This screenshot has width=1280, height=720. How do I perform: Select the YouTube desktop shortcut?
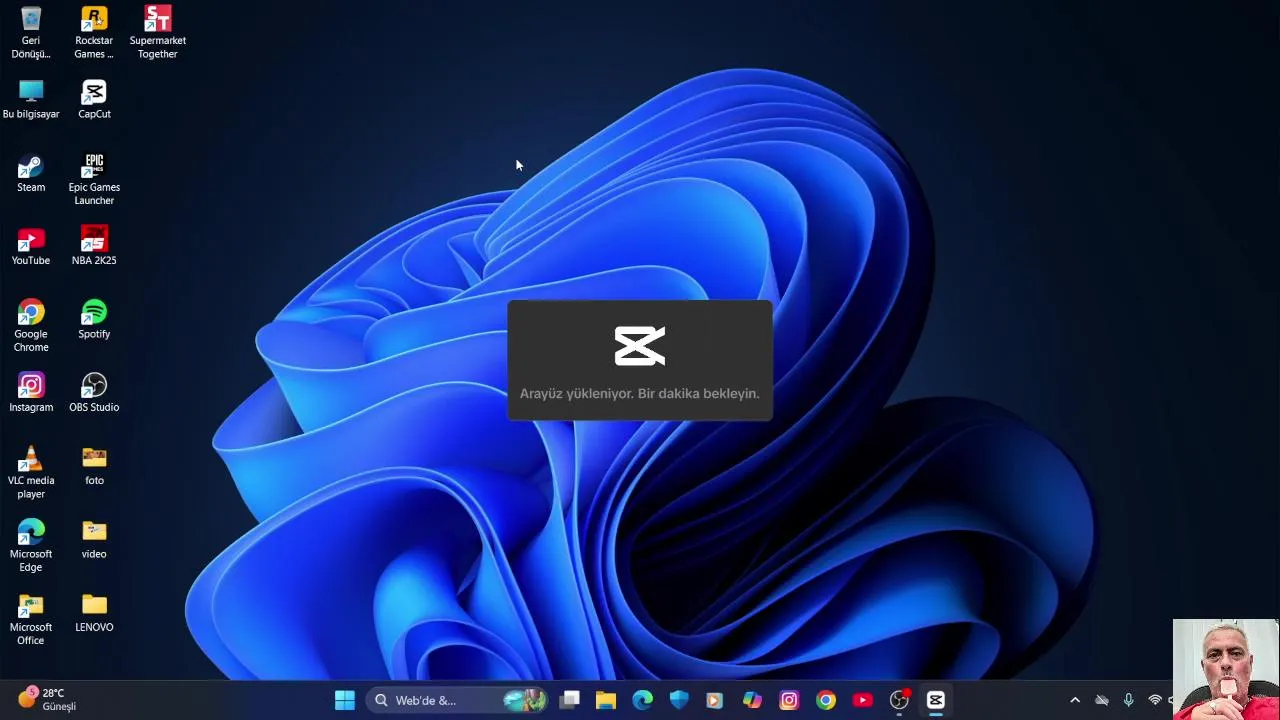click(31, 246)
